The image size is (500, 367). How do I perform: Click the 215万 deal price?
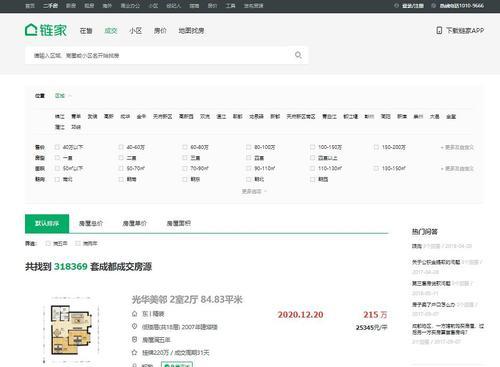375,315
